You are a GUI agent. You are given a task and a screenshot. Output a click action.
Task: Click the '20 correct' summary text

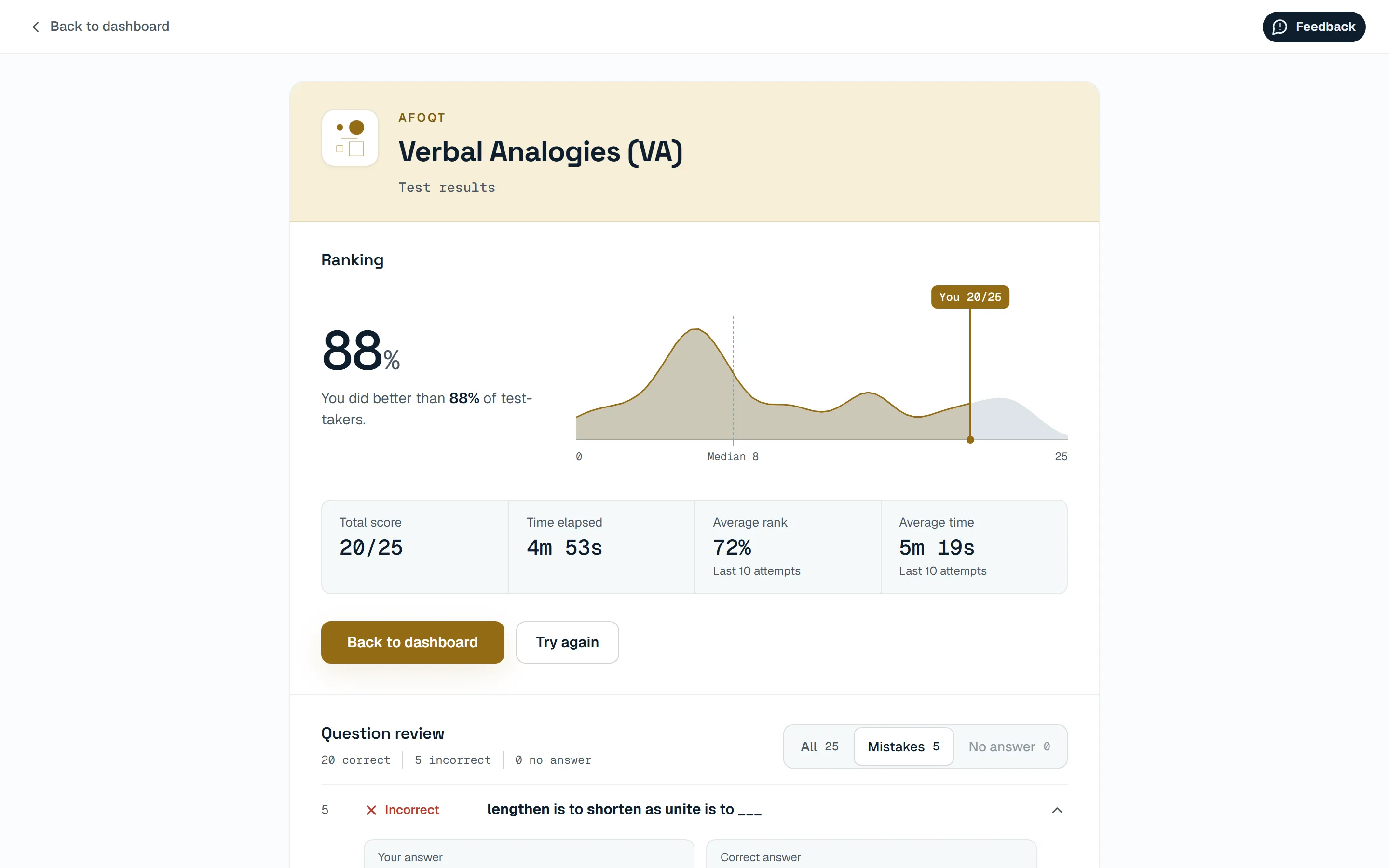pyautogui.click(x=356, y=760)
